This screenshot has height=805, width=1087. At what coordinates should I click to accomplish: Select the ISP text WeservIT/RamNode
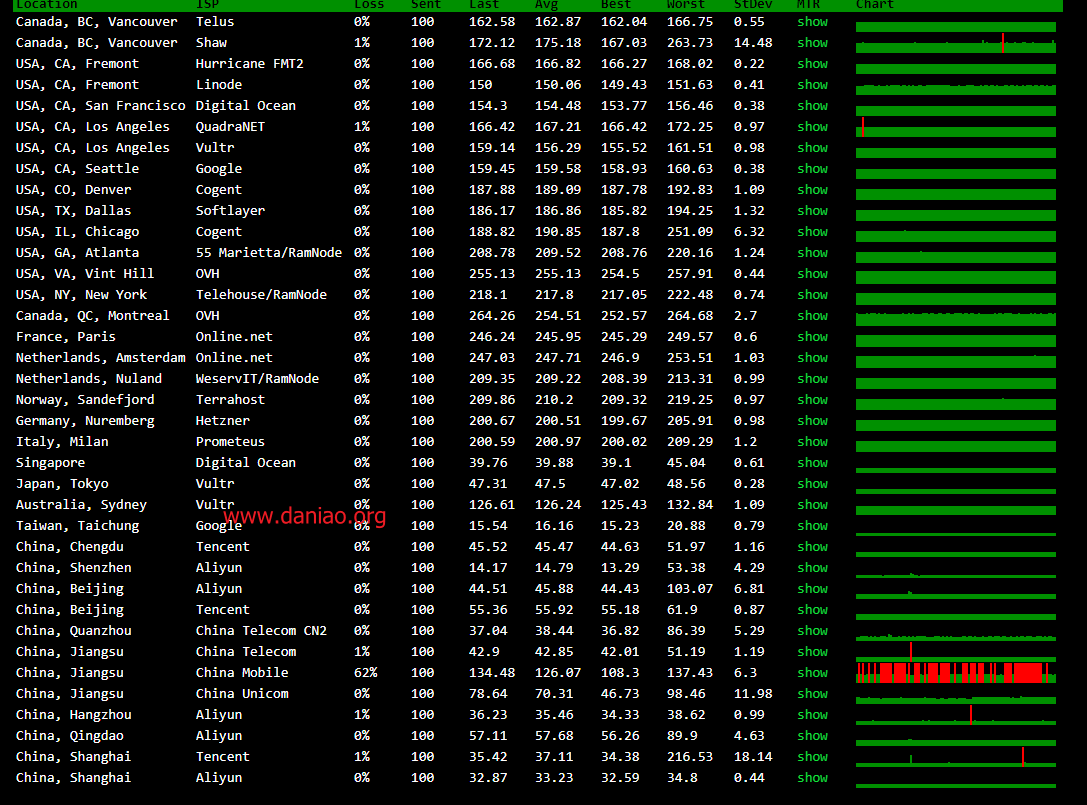coord(257,379)
